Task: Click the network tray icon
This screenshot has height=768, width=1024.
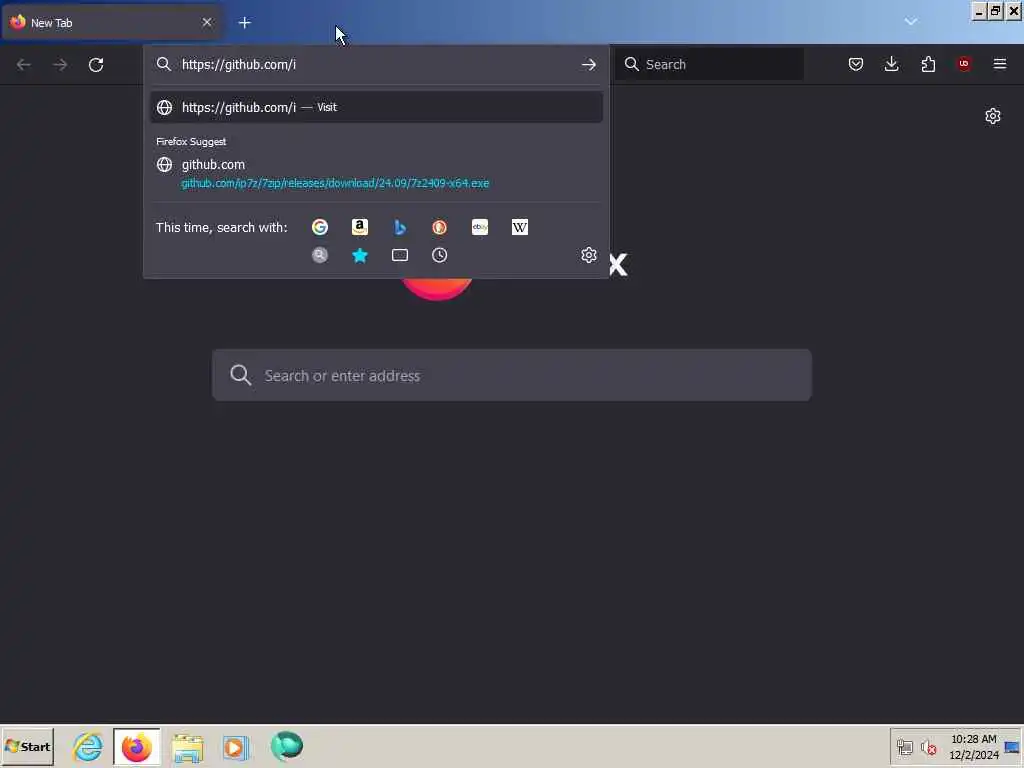Action: click(904, 747)
